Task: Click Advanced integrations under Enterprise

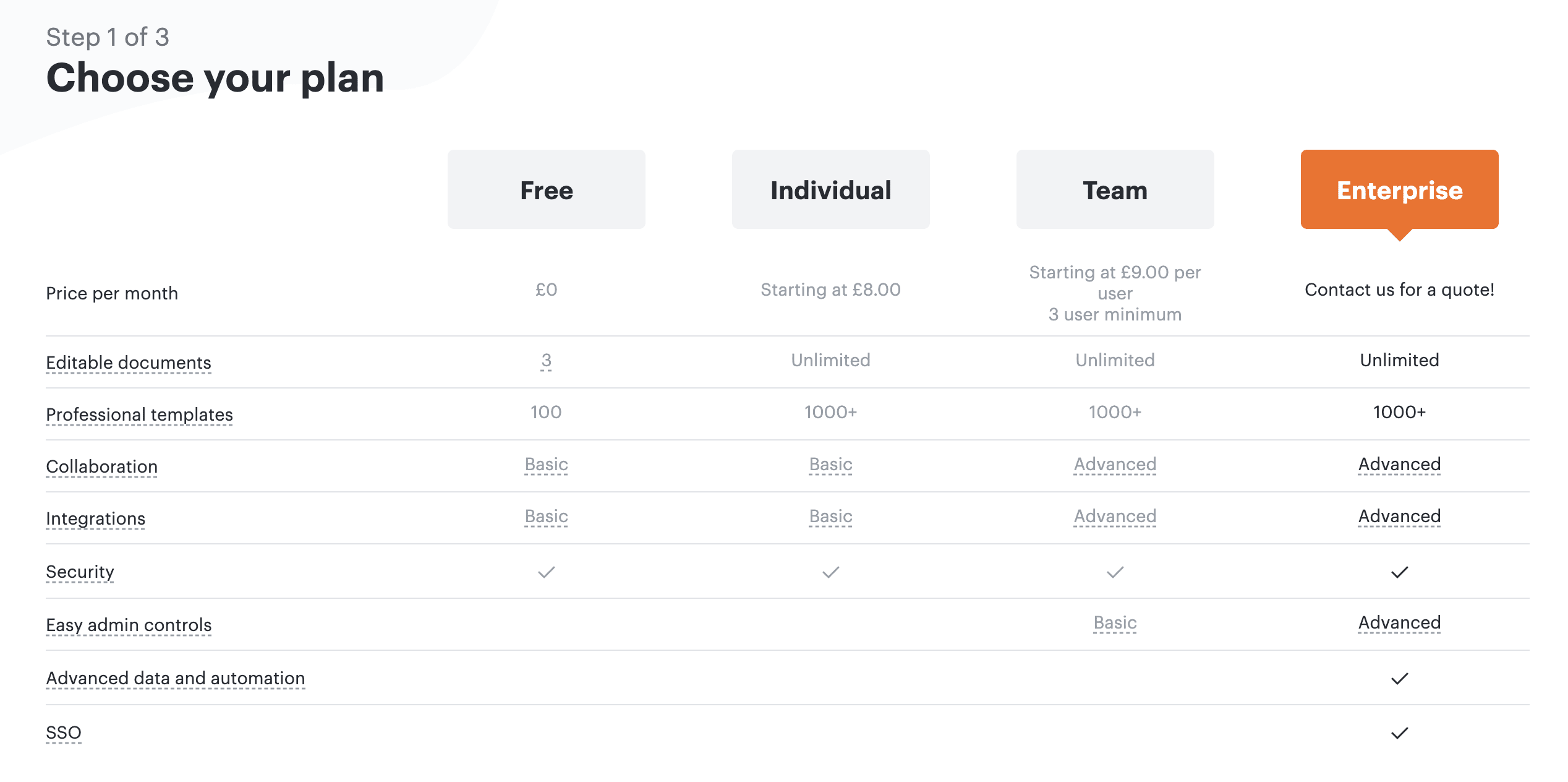Action: point(1399,516)
